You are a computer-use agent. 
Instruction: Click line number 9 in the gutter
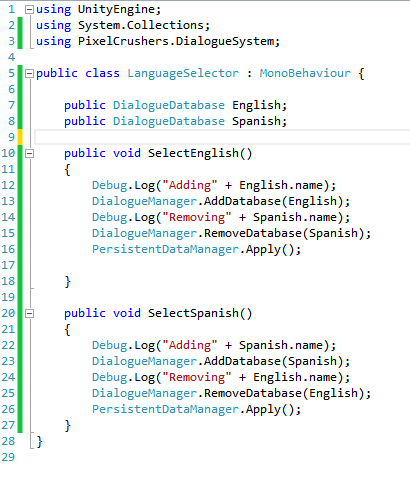click(11, 137)
